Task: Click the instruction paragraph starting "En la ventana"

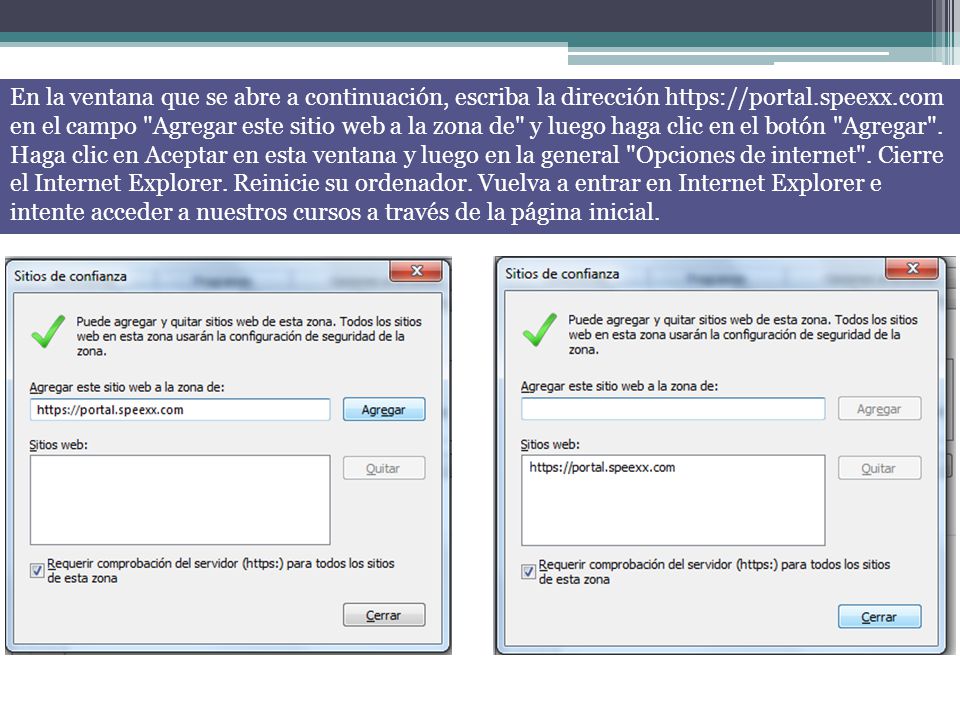Action: pos(477,154)
